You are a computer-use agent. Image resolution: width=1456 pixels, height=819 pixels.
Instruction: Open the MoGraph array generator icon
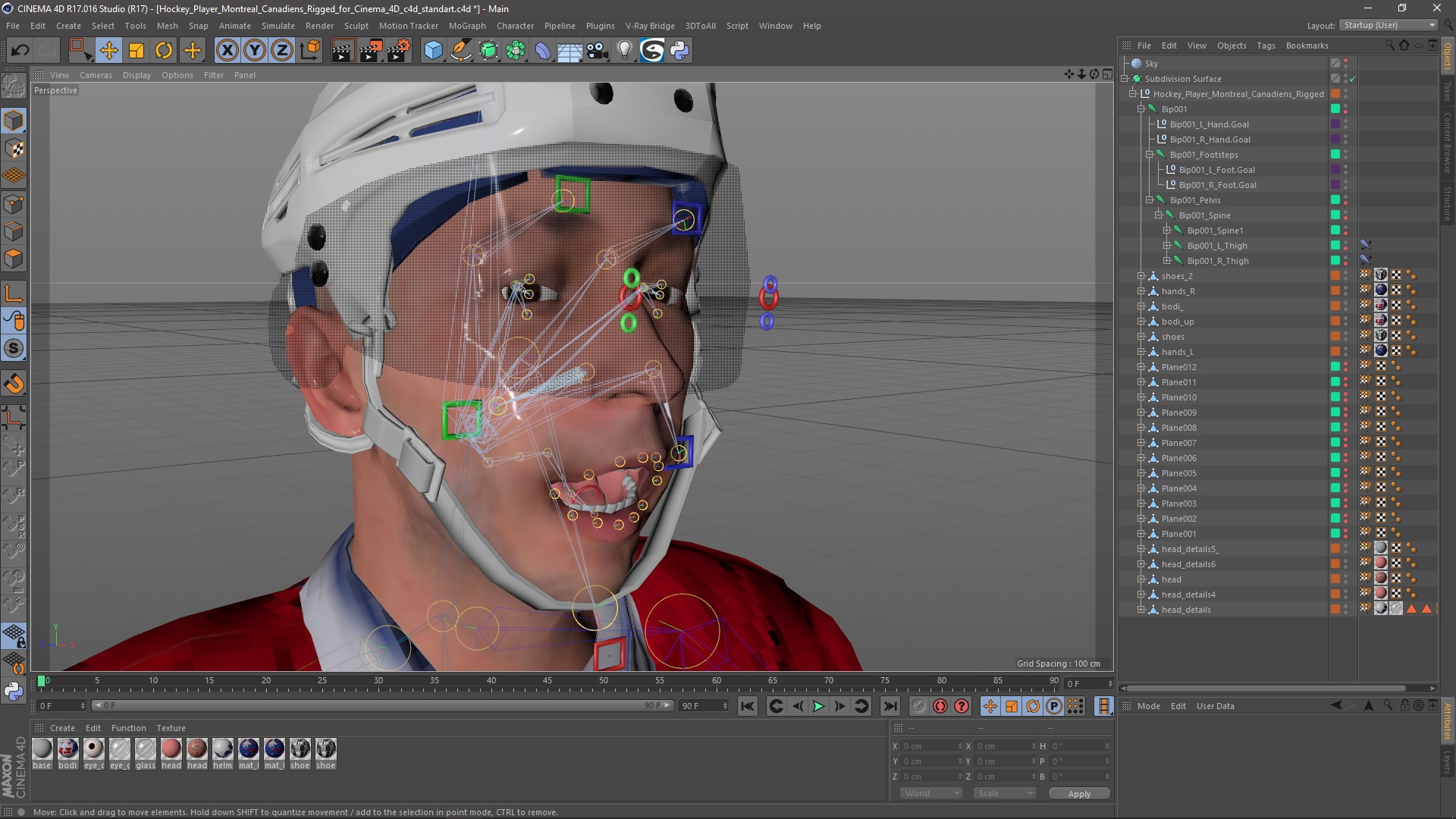[x=516, y=51]
